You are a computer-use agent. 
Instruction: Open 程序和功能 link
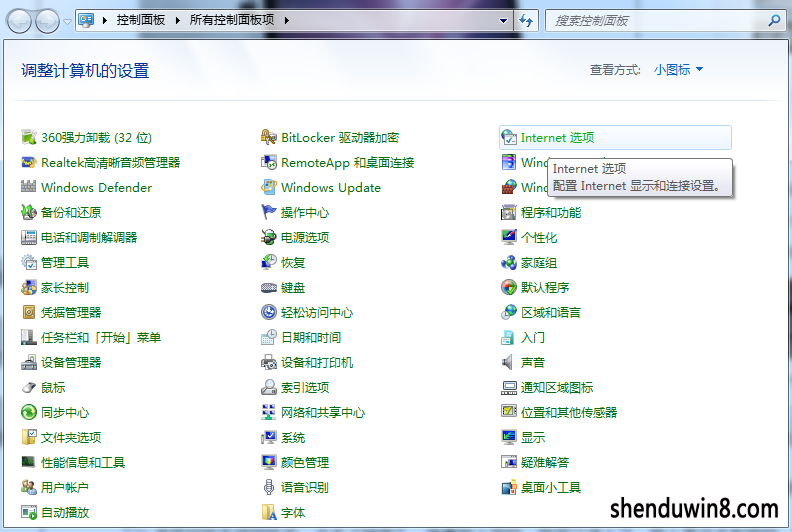[x=551, y=213]
